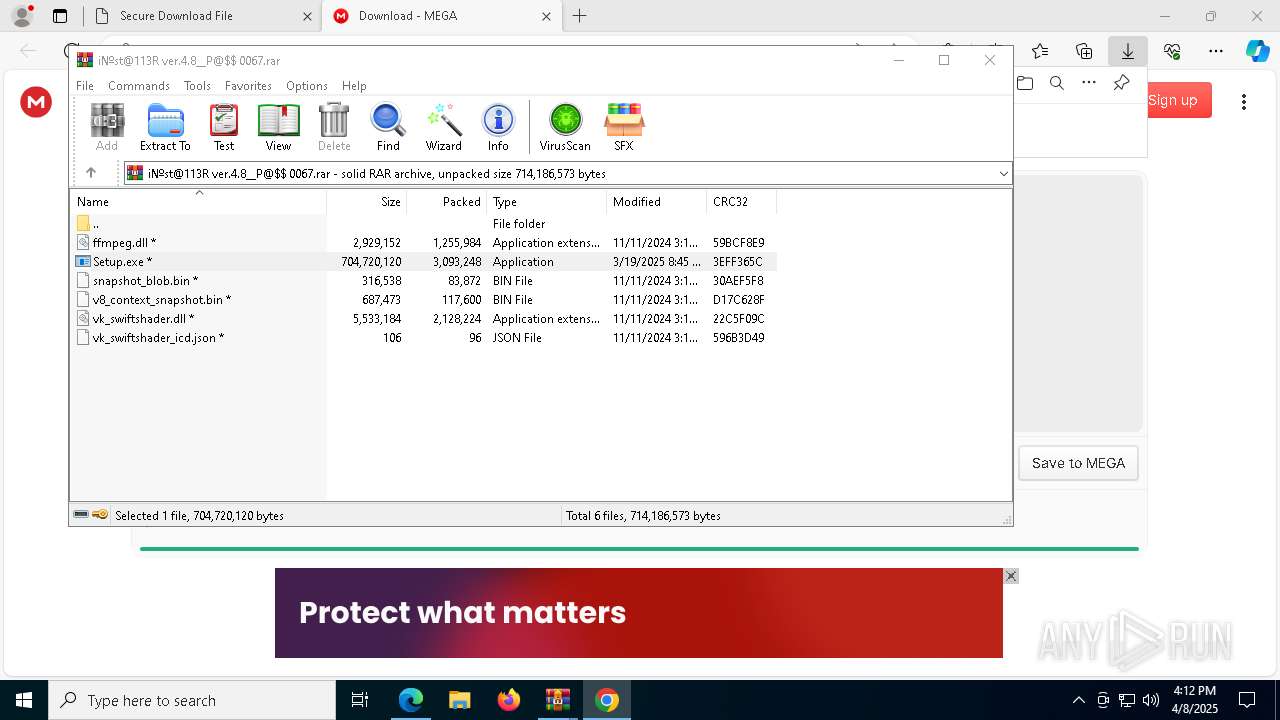Select vk_swiftshader_icd.json file
Image resolution: width=1280 pixels, height=720 pixels.
tap(423, 338)
